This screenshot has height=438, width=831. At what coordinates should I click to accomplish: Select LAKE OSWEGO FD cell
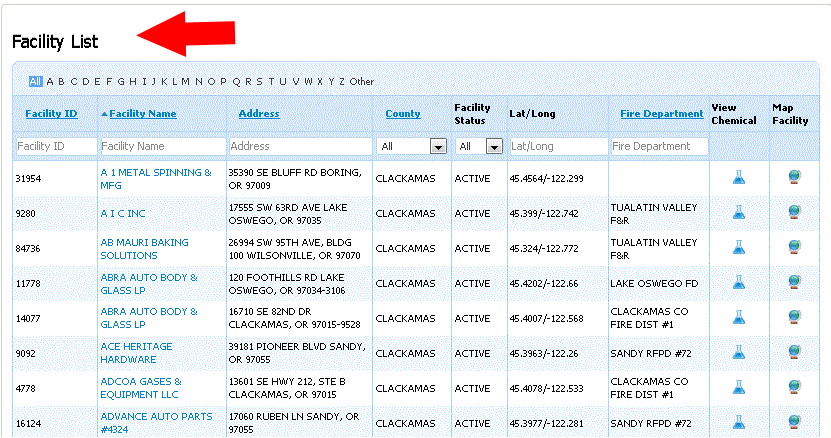click(x=654, y=284)
